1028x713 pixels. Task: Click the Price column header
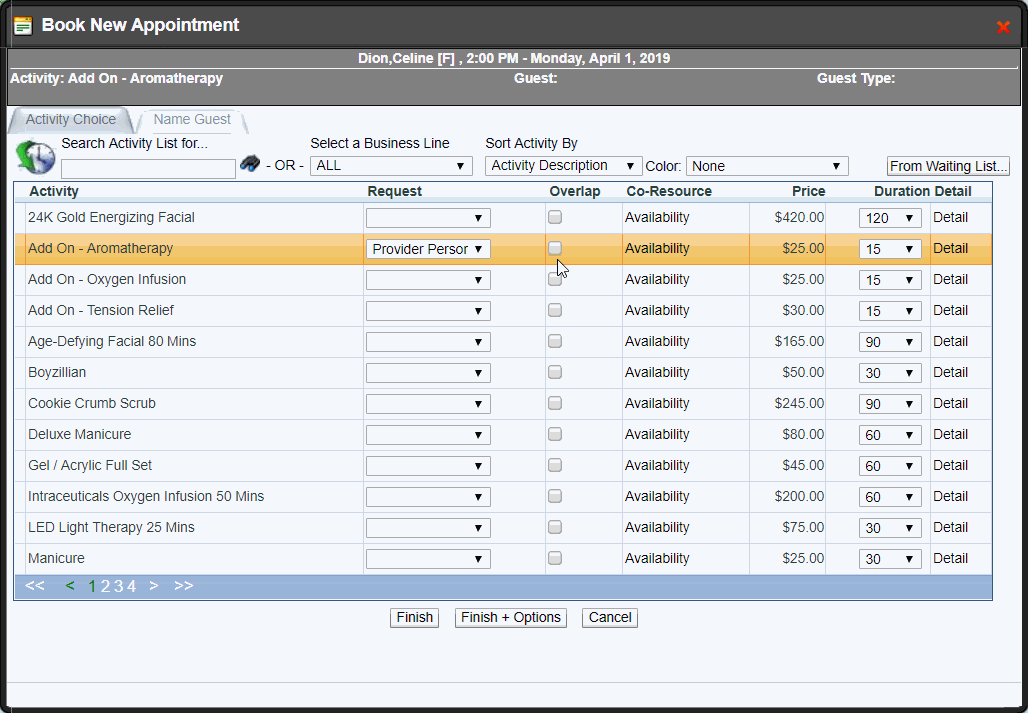[808, 191]
